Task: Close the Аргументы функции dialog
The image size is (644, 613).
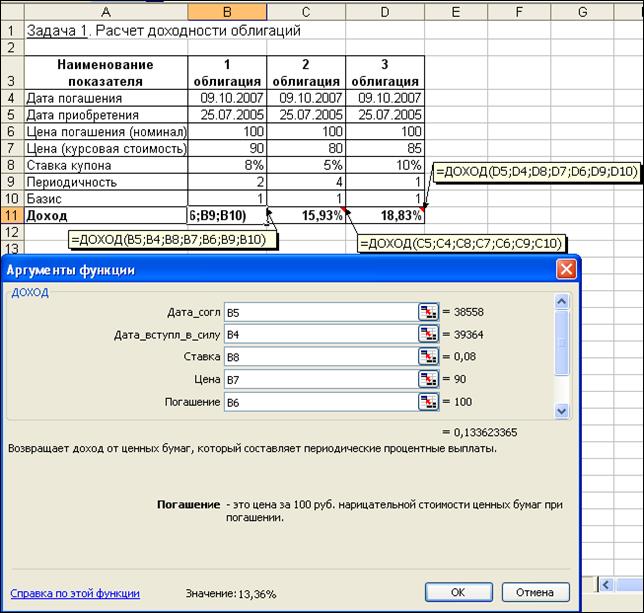Action: click(566, 270)
